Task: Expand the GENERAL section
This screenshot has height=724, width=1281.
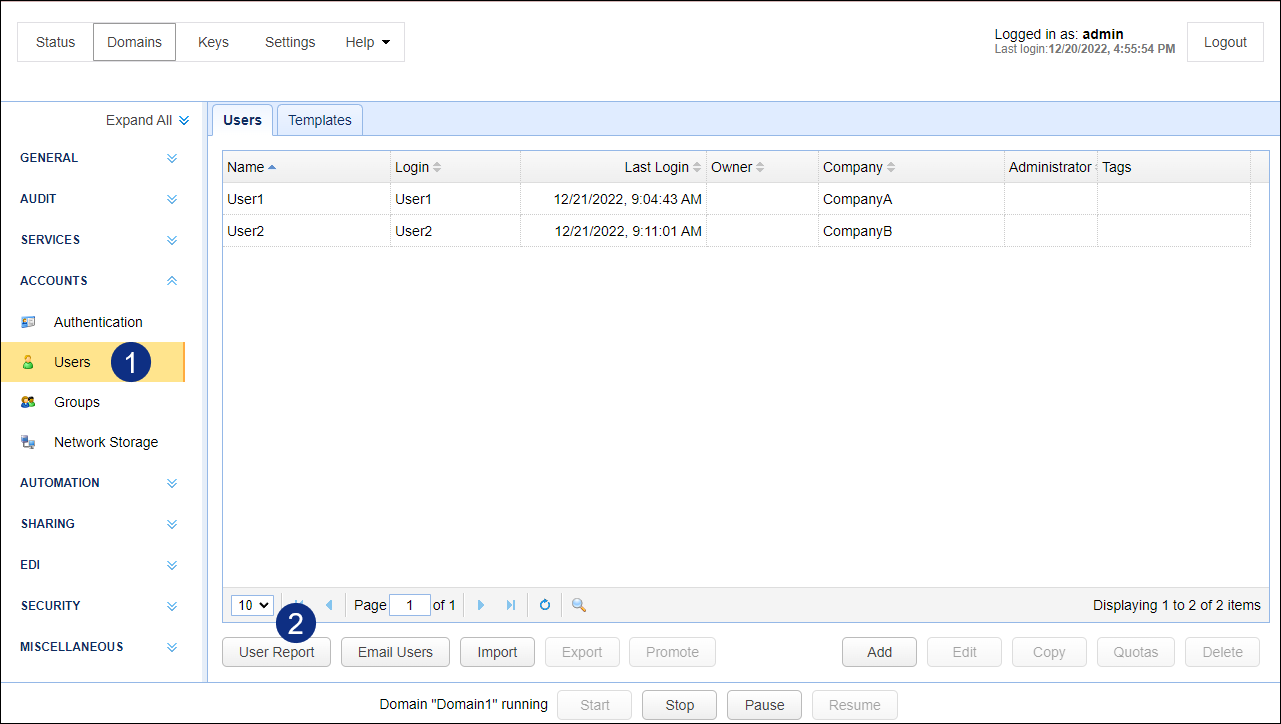Action: pos(172,158)
